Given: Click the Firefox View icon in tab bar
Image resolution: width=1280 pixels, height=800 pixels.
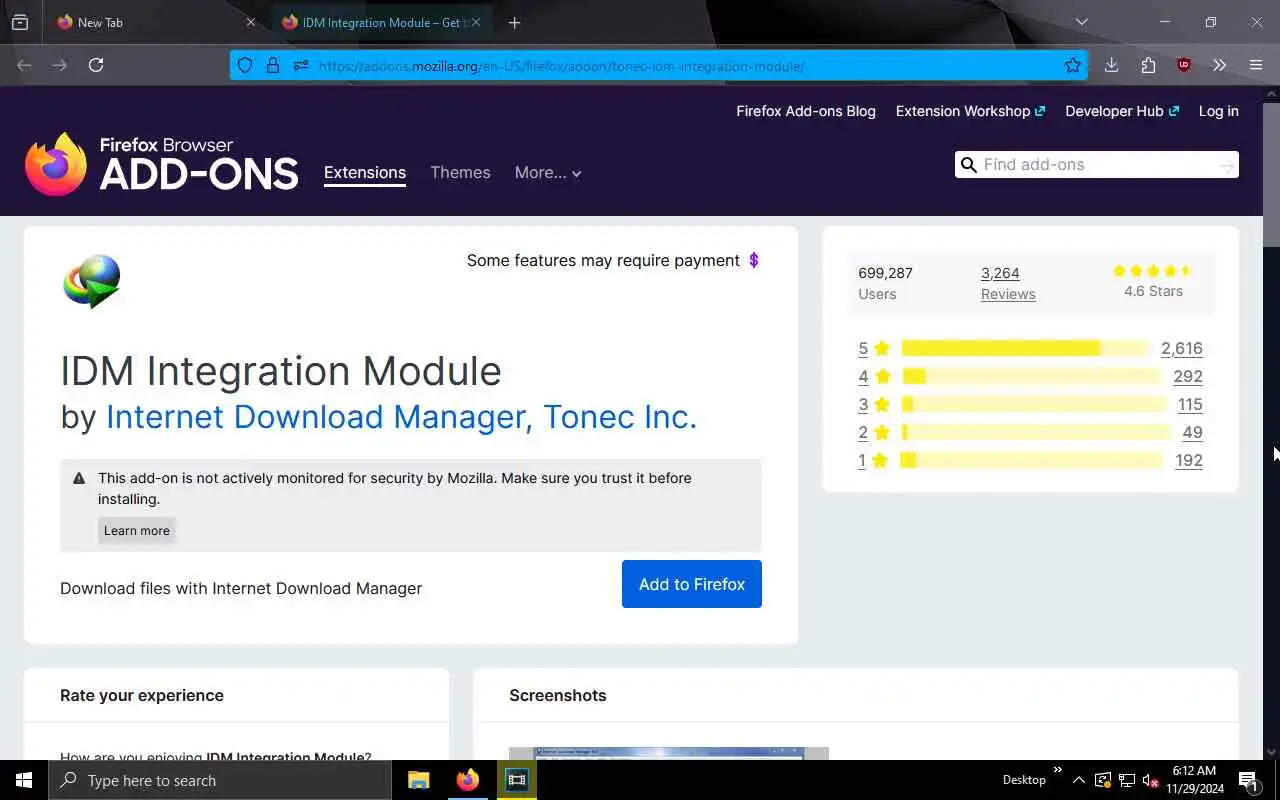Looking at the screenshot, I should [x=20, y=22].
